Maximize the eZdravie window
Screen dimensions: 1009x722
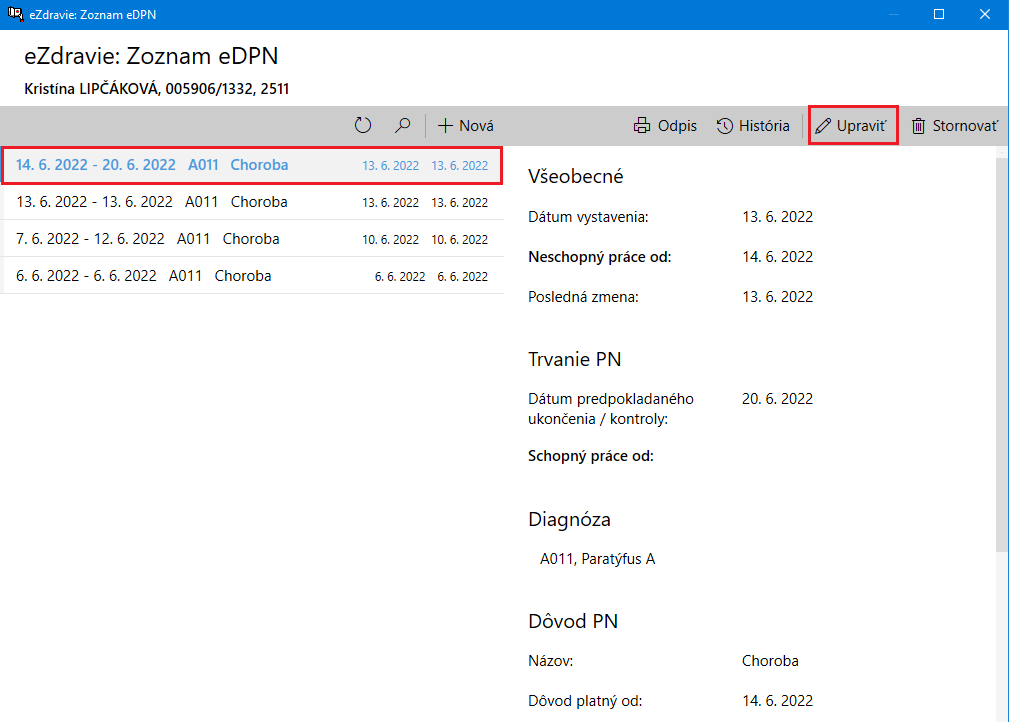point(938,14)
